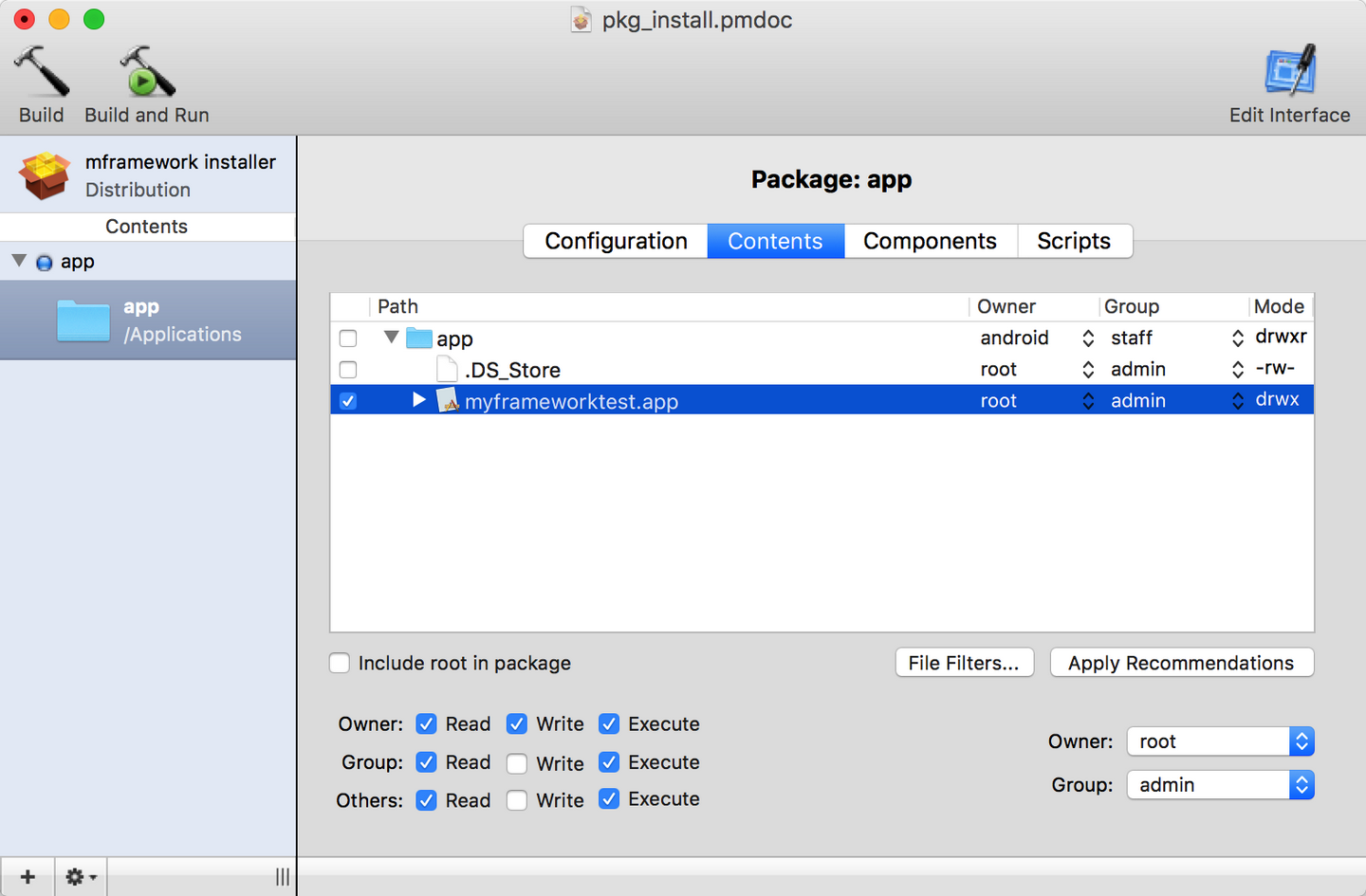
Task: Uncheck the myframeworktest.app row checkbox
Action: point(348,401)
